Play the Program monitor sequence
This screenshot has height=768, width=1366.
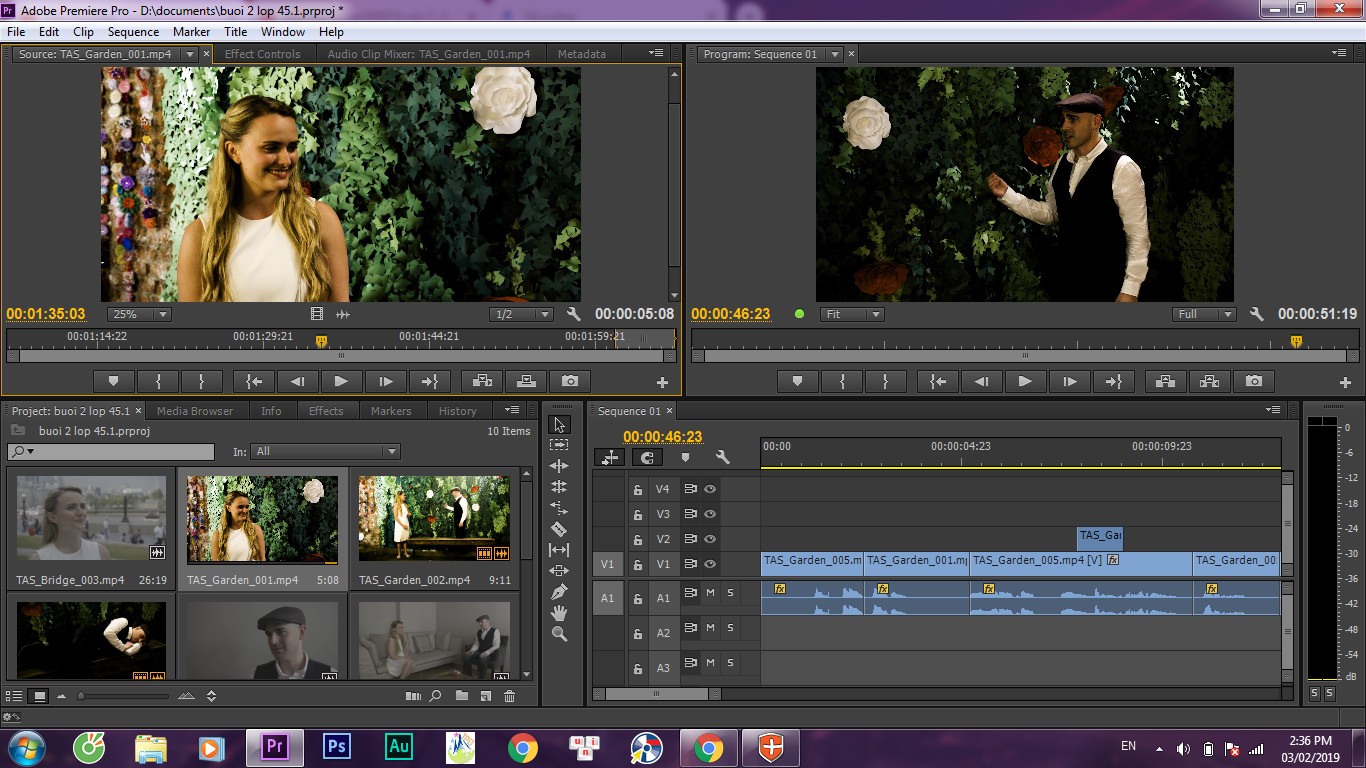(1025, 381)
